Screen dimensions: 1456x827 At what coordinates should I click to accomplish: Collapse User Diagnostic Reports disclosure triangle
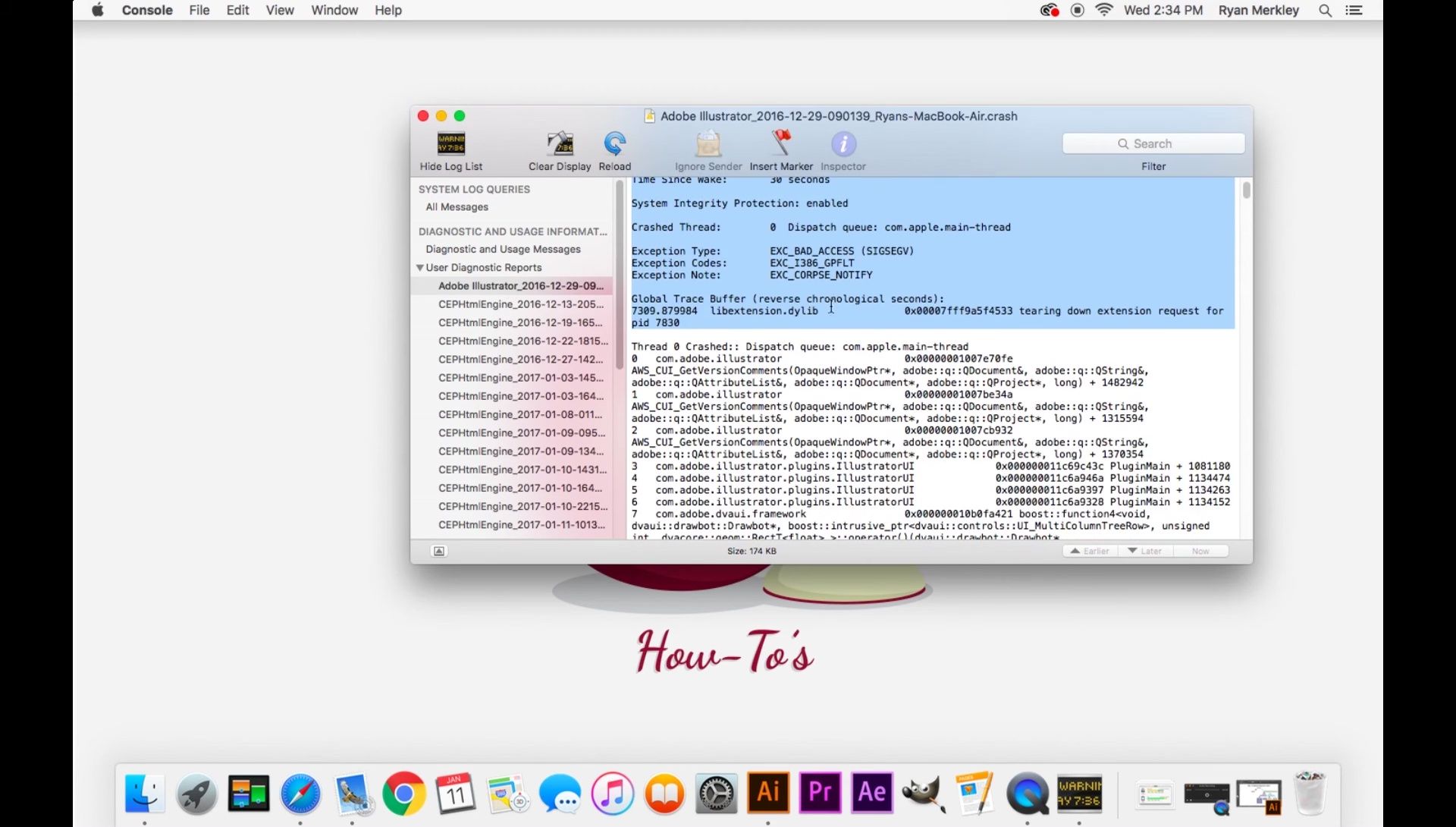419,268
